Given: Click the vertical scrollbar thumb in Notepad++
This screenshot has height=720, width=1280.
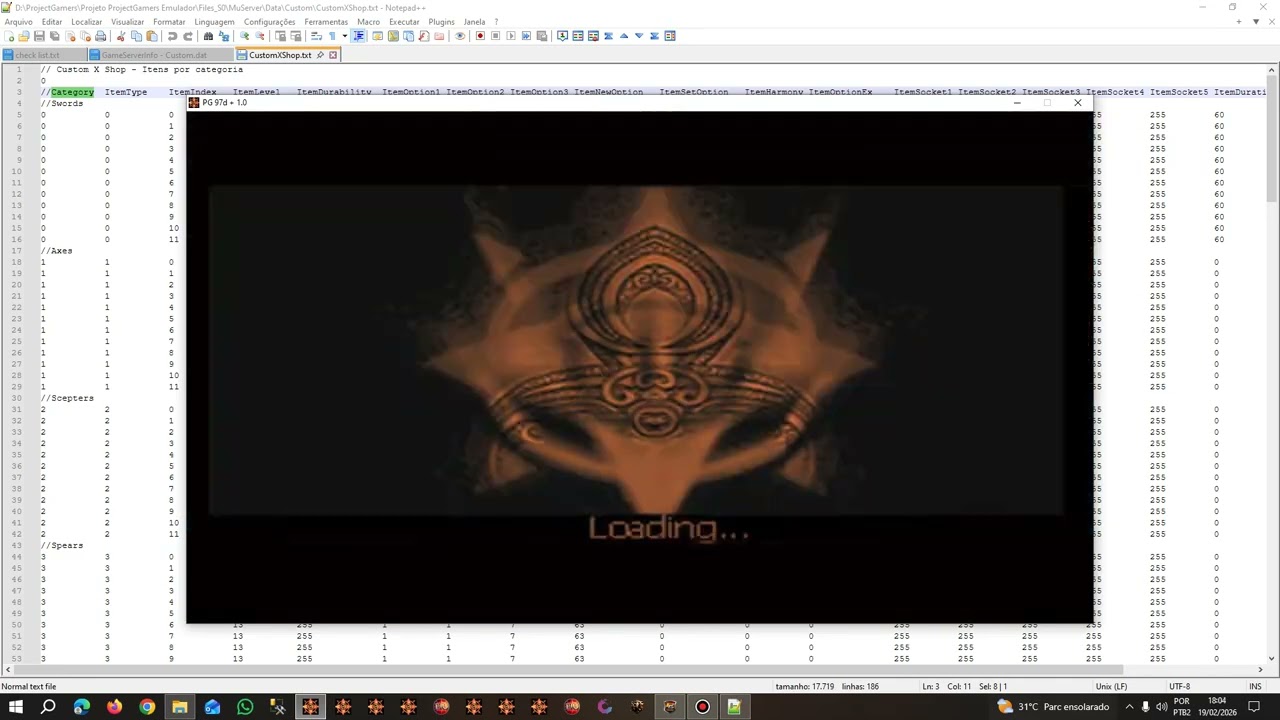Looking at the screenshot, I should (x=1272, y=137).
